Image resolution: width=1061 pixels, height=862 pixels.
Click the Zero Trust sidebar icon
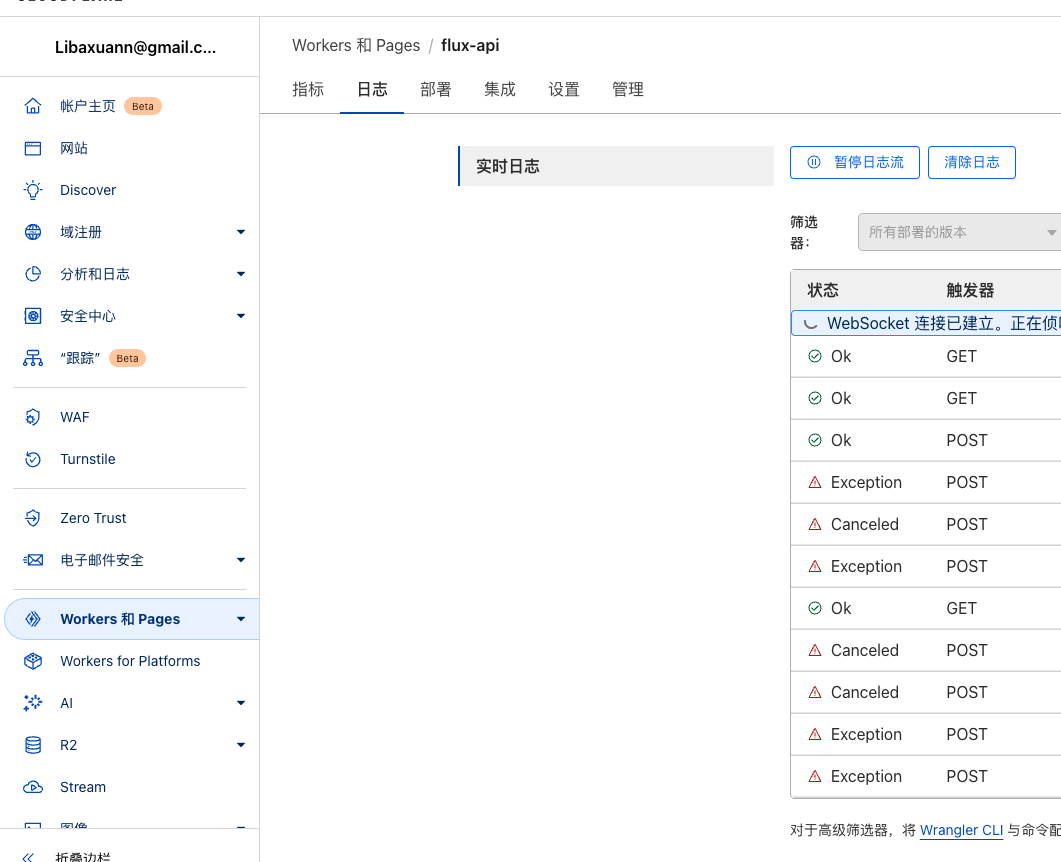[x=33, y=518]
